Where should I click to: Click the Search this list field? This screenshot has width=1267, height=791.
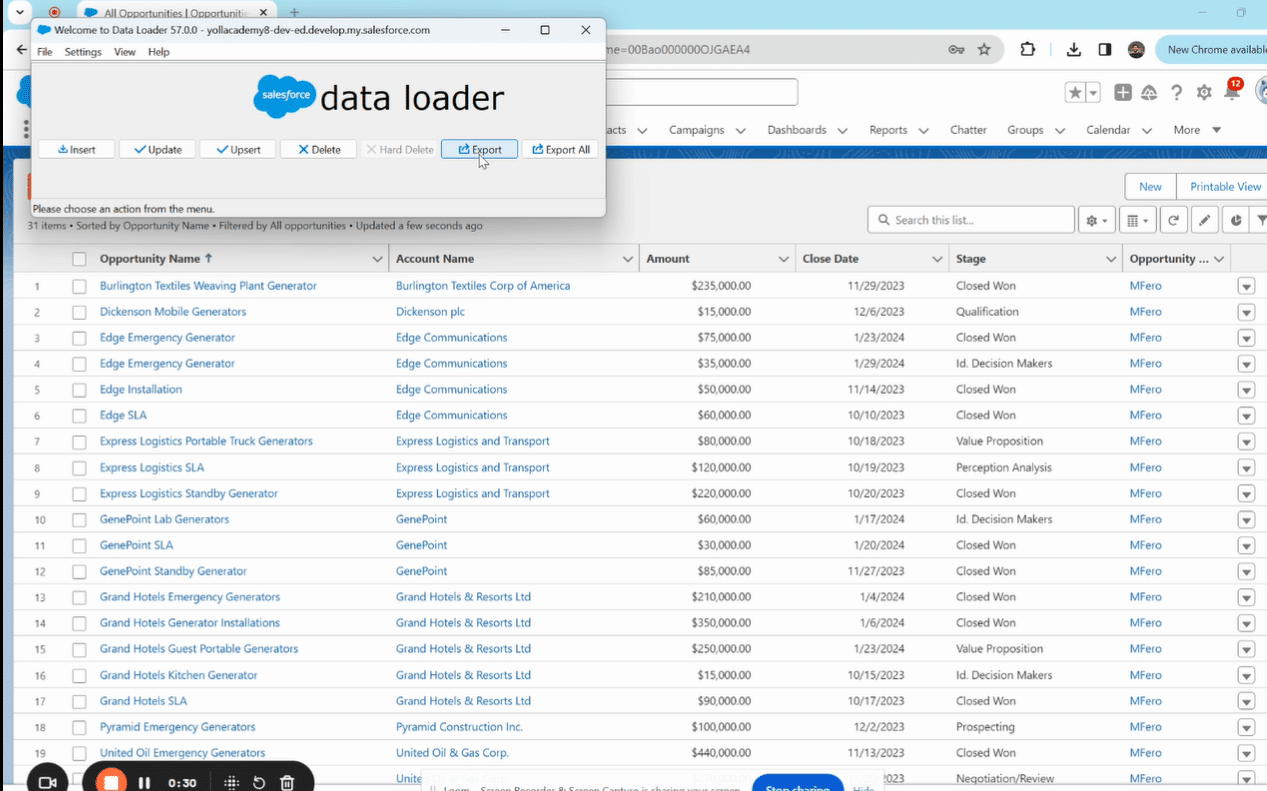(971, 220)
